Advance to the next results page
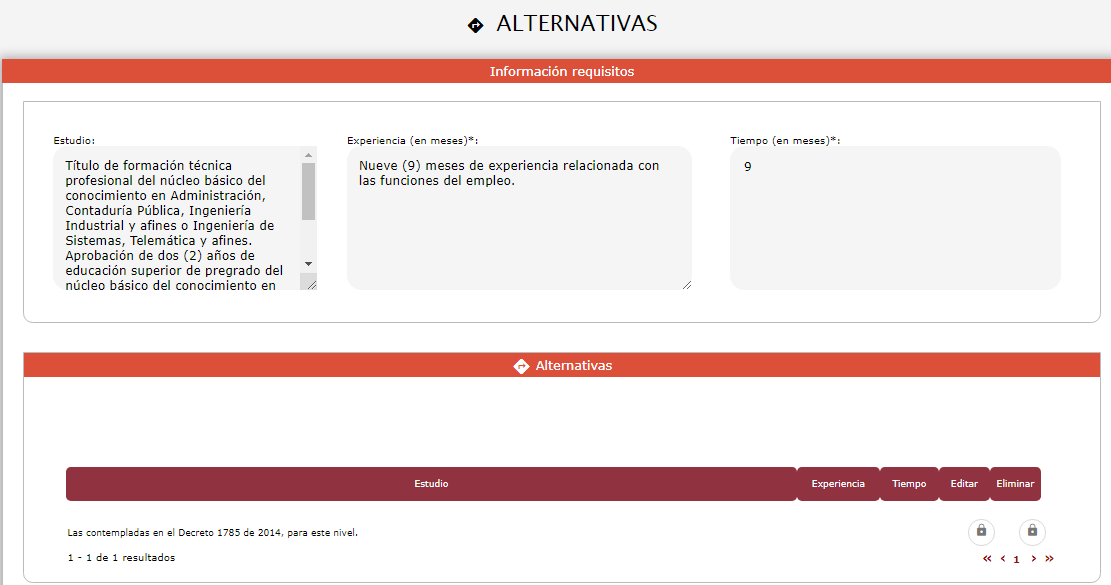1111x585 pixels. [1034, 559]
